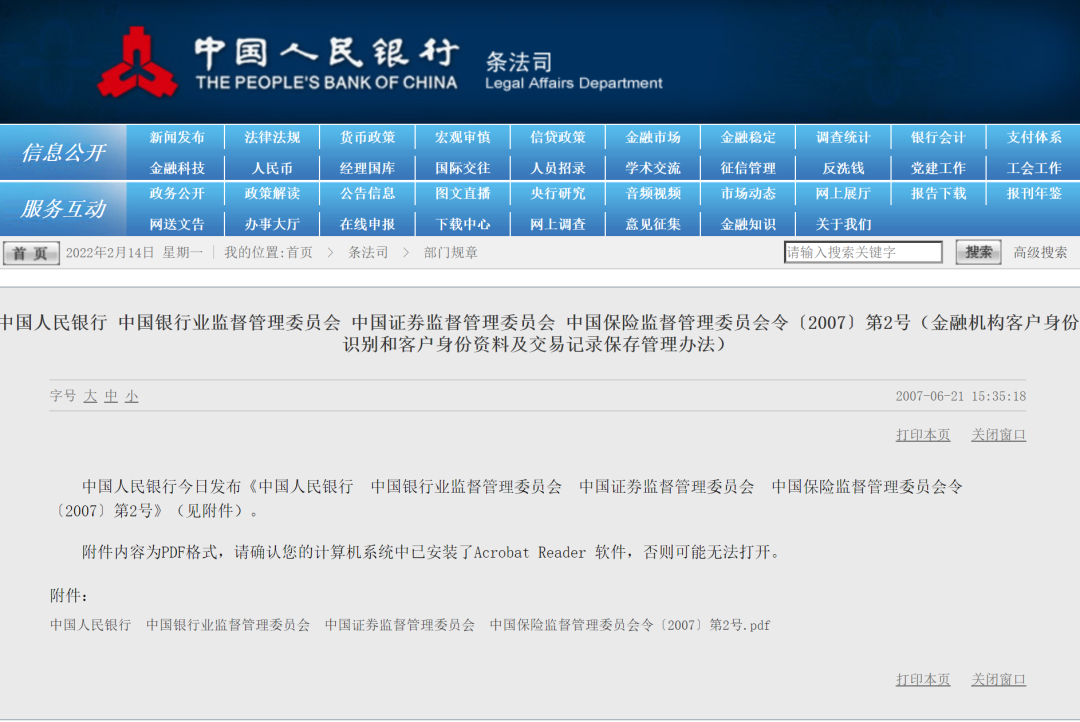Open the 金融稳定 section
Image resolution: width=1080 pixels, height=722 pixels.
[x=748, y=137]
